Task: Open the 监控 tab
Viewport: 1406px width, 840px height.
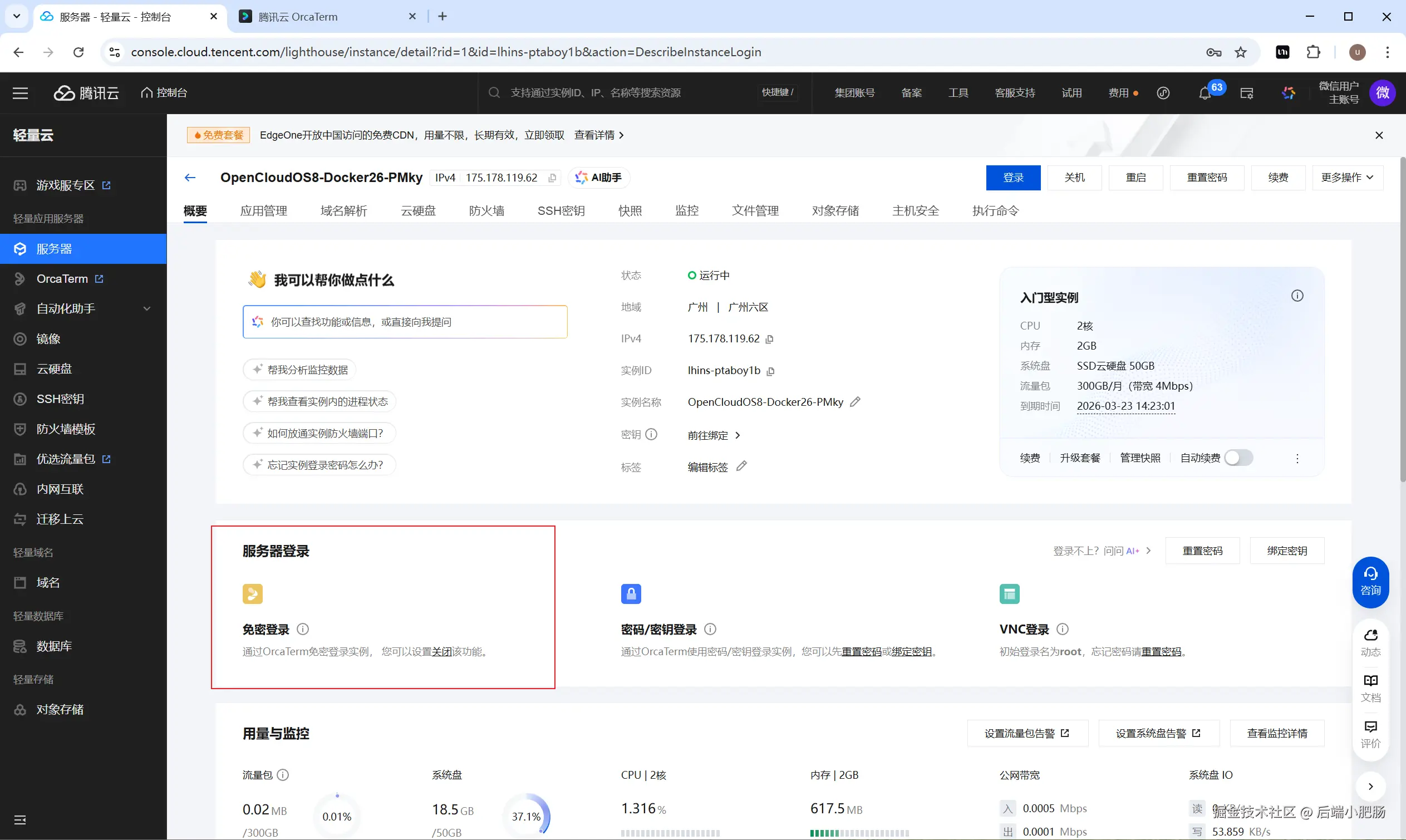Action: coord(687,210)
